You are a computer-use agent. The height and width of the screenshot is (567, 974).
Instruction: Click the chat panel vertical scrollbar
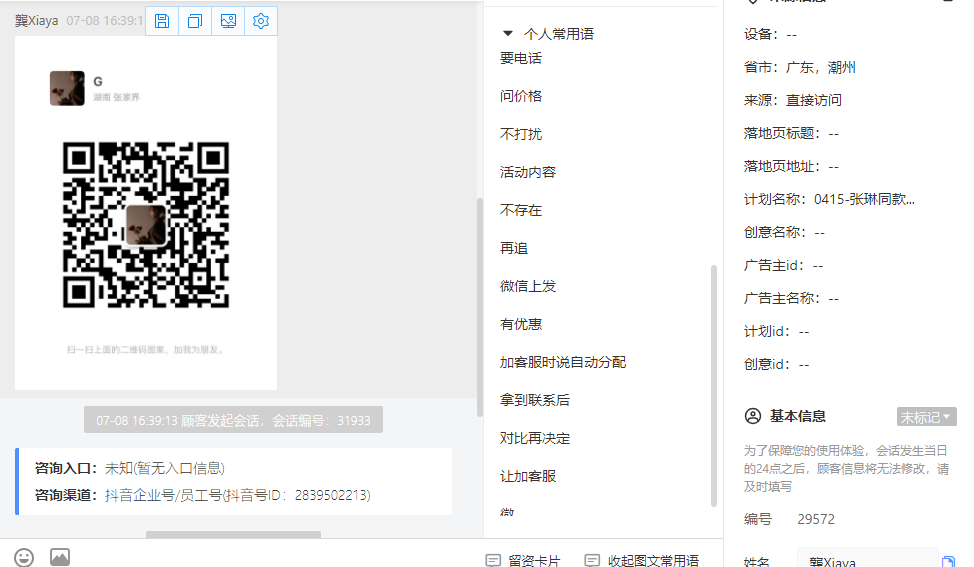pyautogui.click(x=480, y=307)
